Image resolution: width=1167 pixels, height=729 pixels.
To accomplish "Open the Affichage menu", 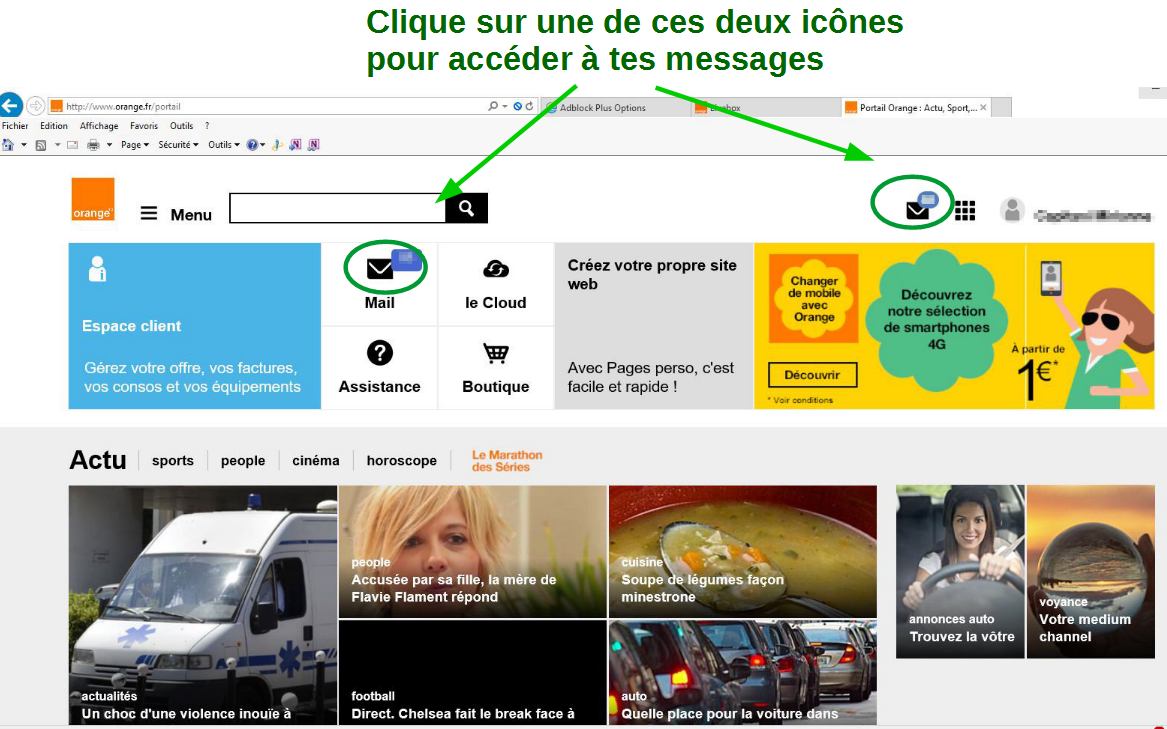I will 99,126.
